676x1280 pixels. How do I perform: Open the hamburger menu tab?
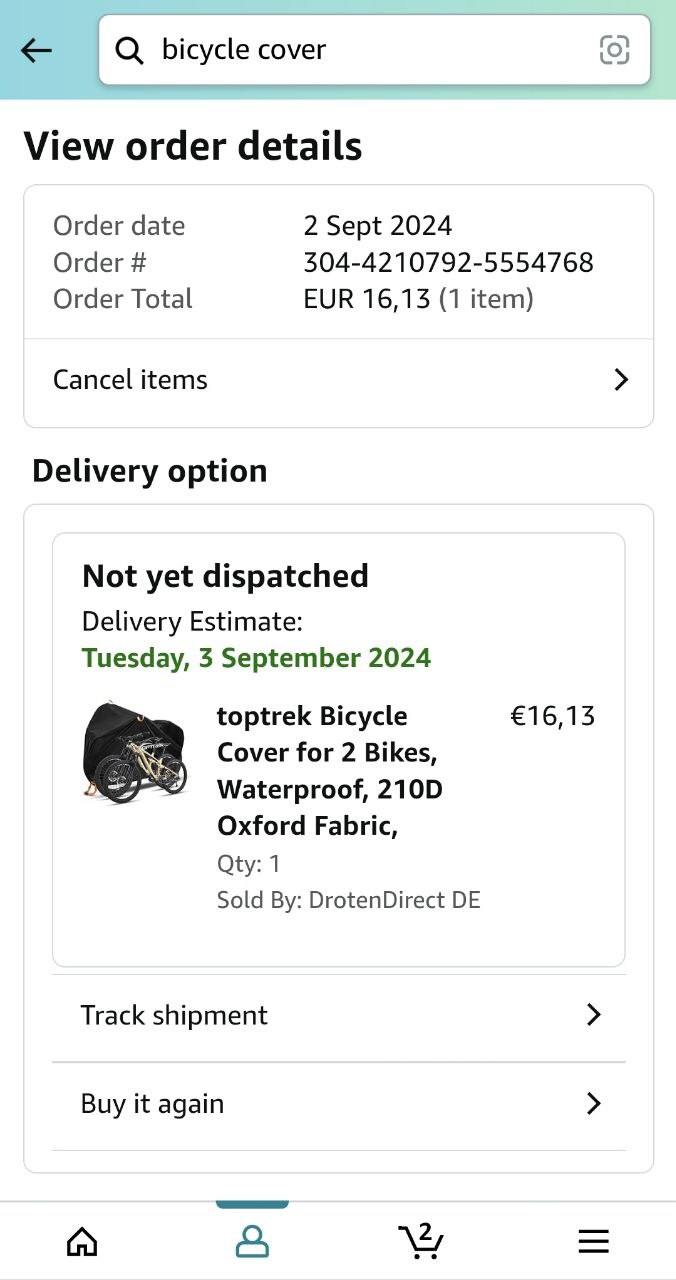(593, 1241)
